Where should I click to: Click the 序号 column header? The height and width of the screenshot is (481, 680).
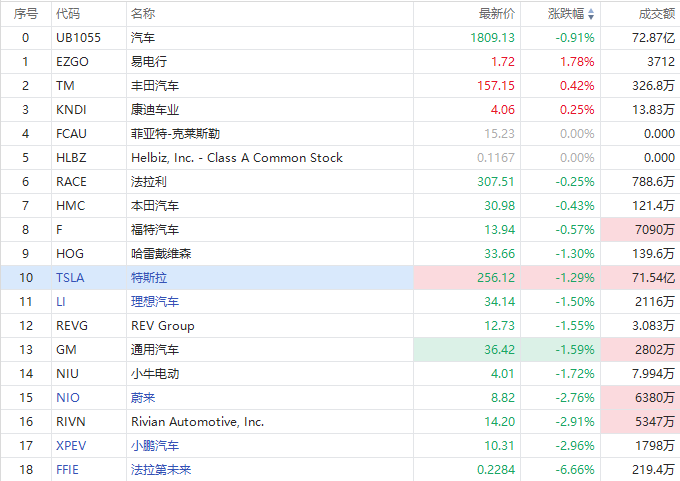(26, 14)
